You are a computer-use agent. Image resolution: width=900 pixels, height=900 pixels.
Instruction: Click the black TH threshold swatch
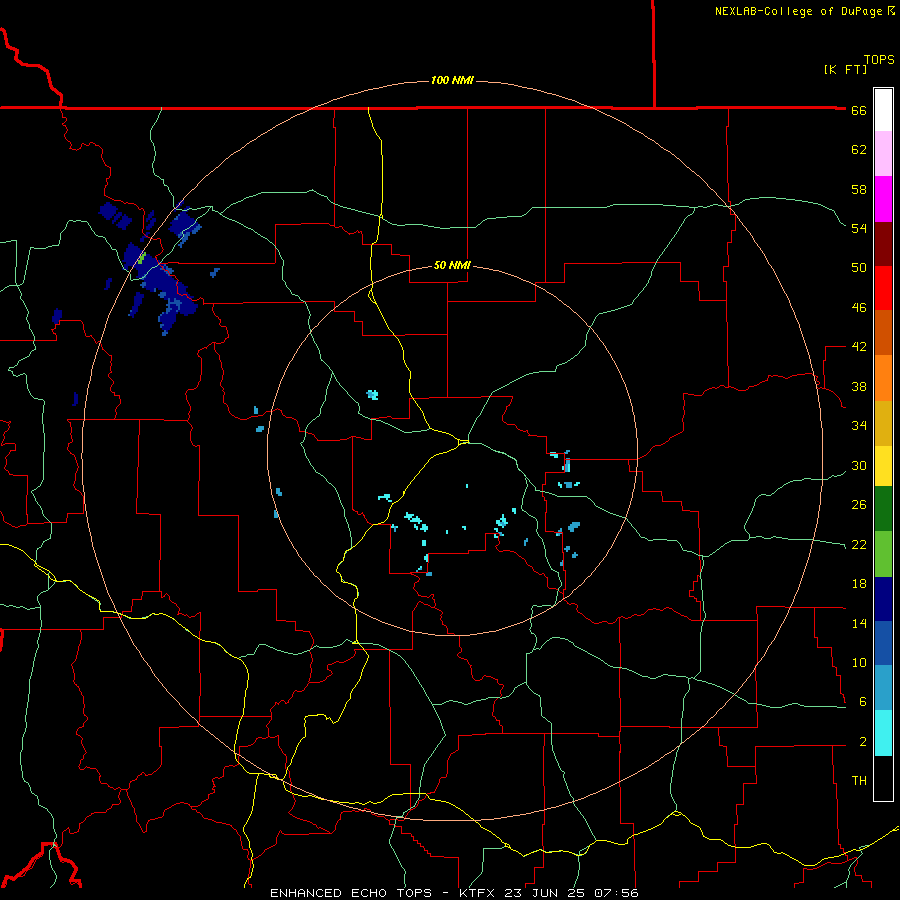tap(883, 778)
